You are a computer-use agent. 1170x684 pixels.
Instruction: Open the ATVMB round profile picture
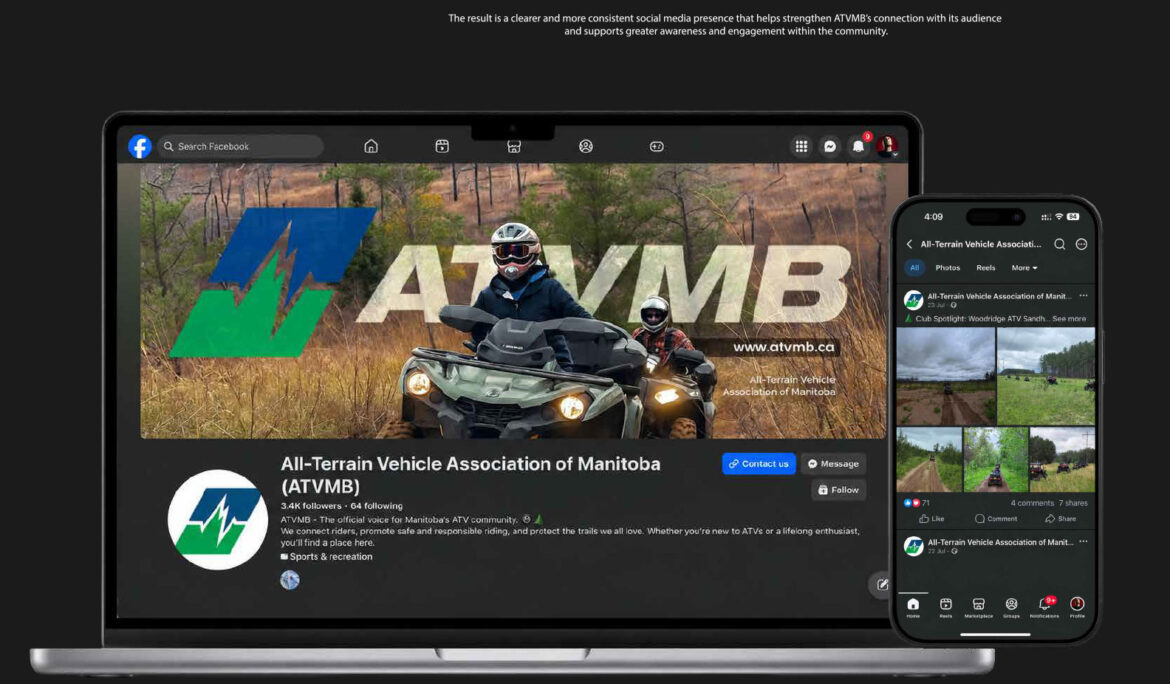(217, 520)
